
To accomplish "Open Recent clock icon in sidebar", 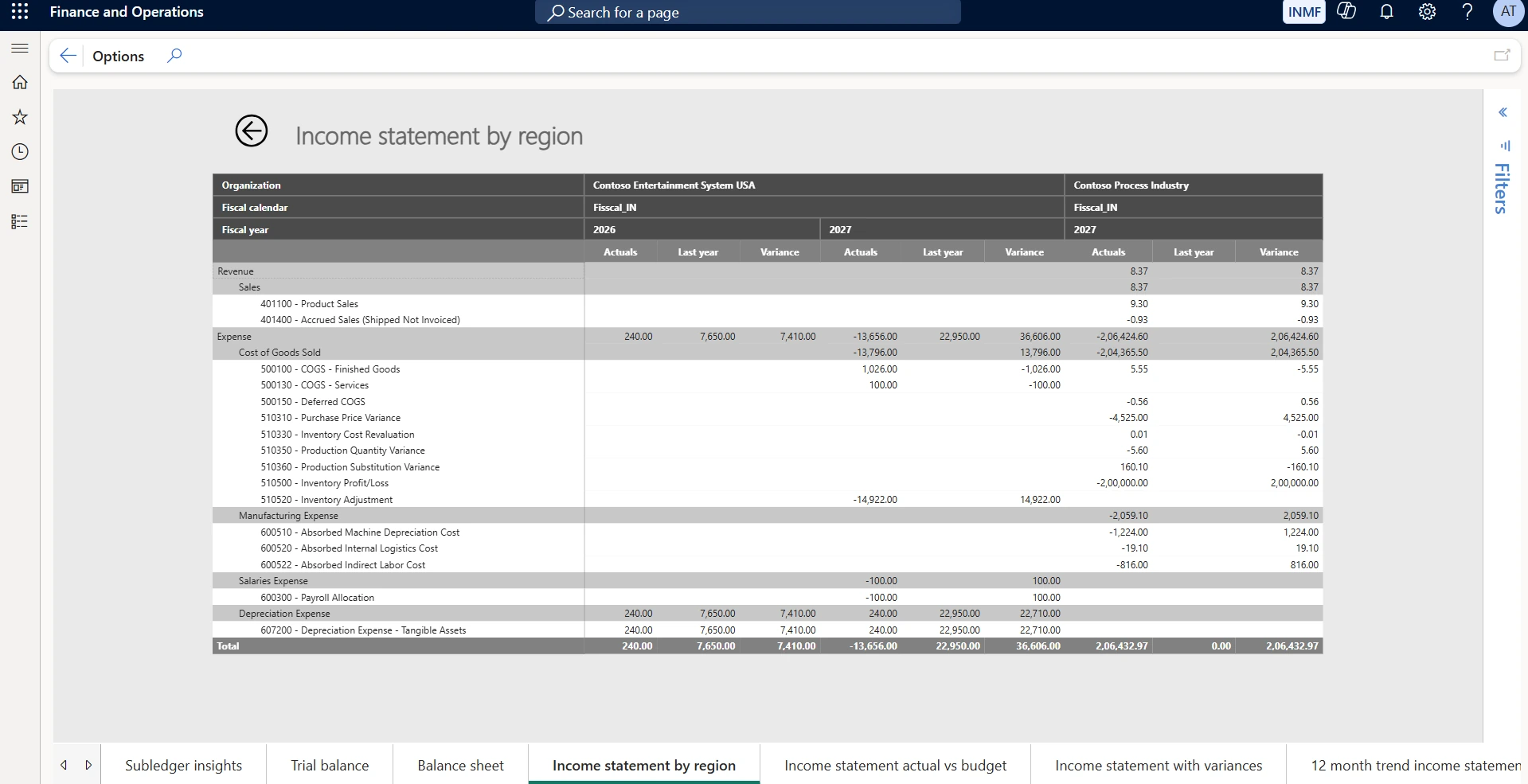I will tap(20, 151).
